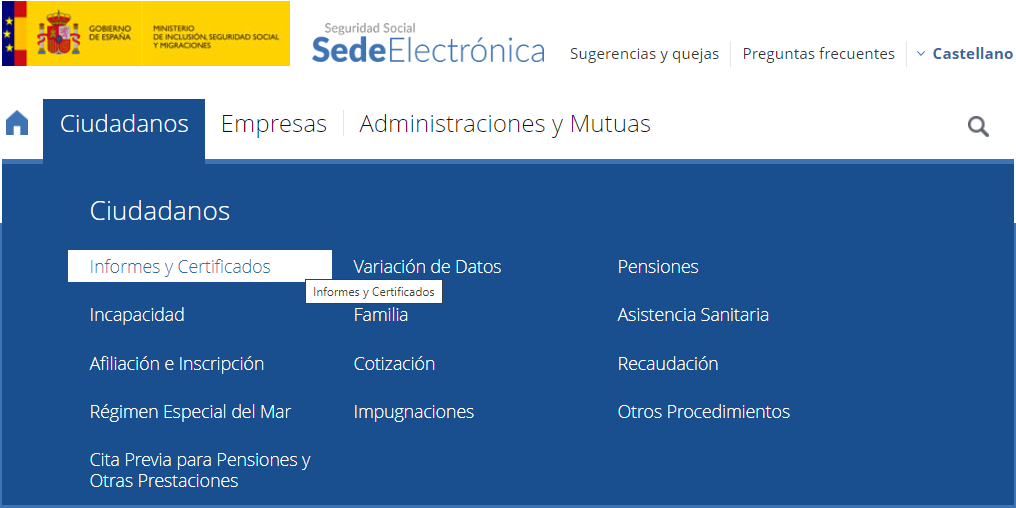Select Informes y Certificados menu item
The image size is (1016, 508).
(x=180, y=267)
